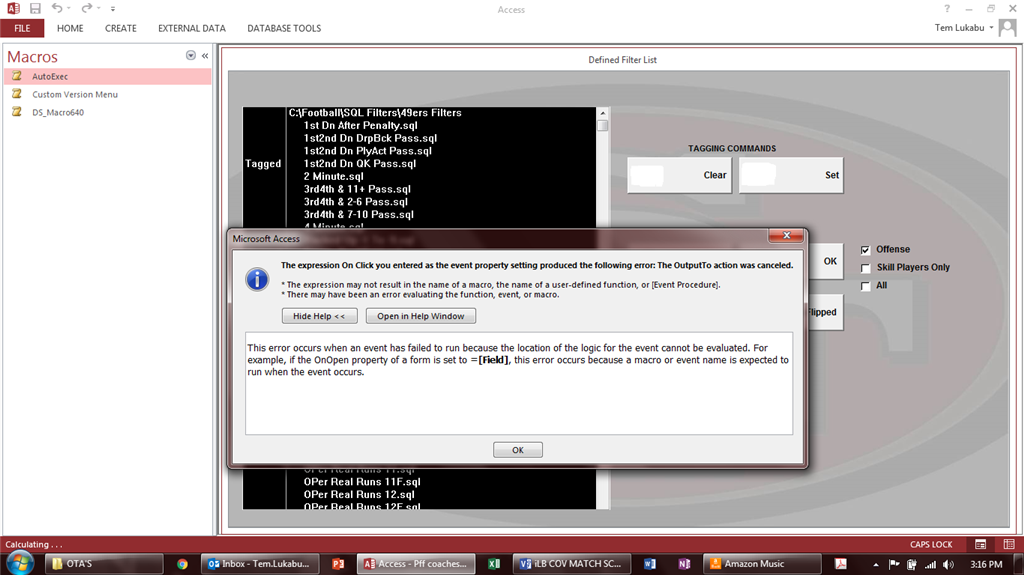Switch to the CREATE ribbon tab
The width and height of the screenshot is (1024, 575).
[121, 28]
